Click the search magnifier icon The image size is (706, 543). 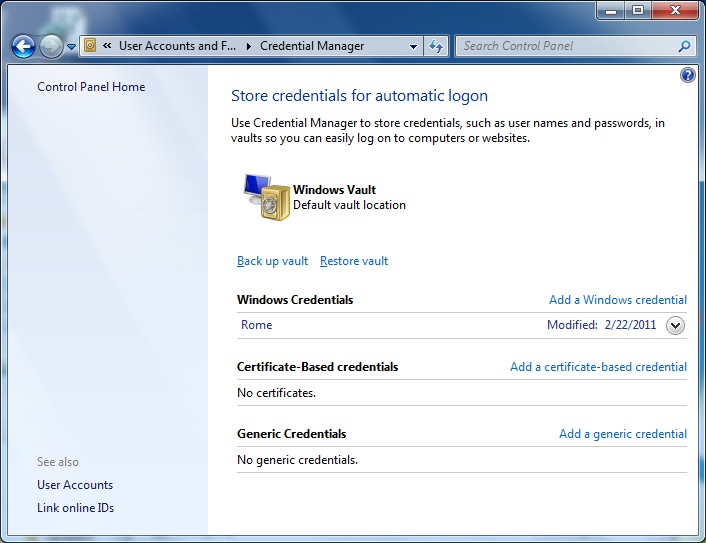pos(684,46)
